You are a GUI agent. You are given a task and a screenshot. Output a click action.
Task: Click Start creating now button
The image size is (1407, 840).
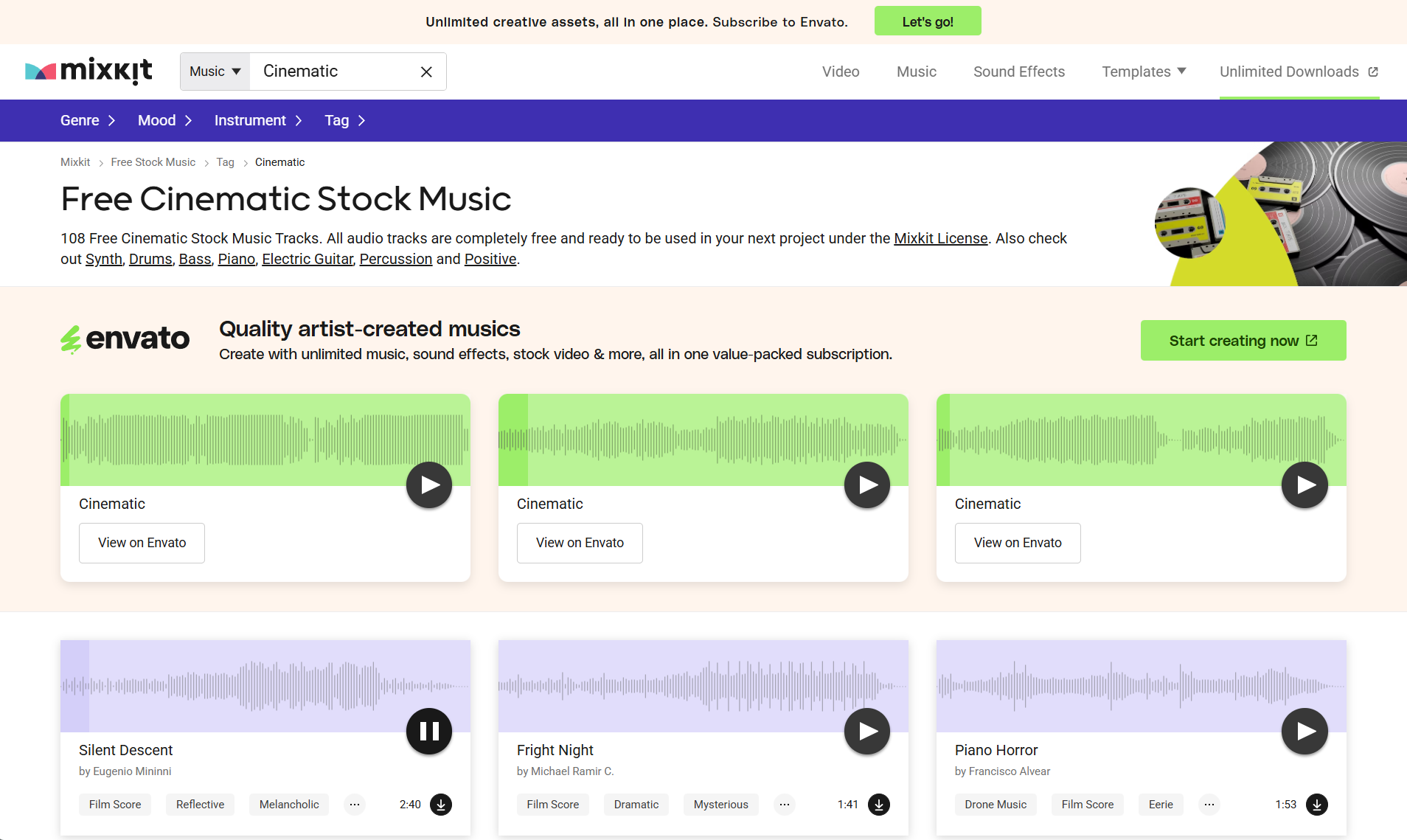(x=1243, y=341)
